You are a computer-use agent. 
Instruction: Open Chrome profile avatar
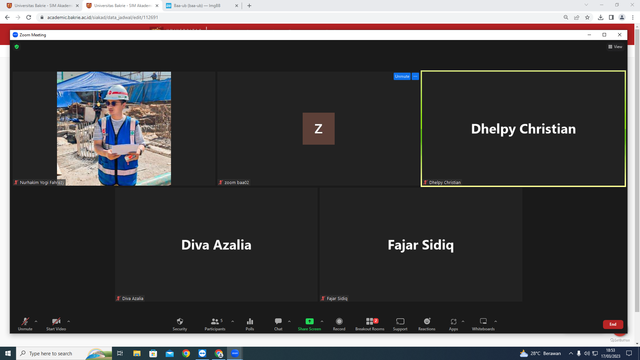(622, 18)
